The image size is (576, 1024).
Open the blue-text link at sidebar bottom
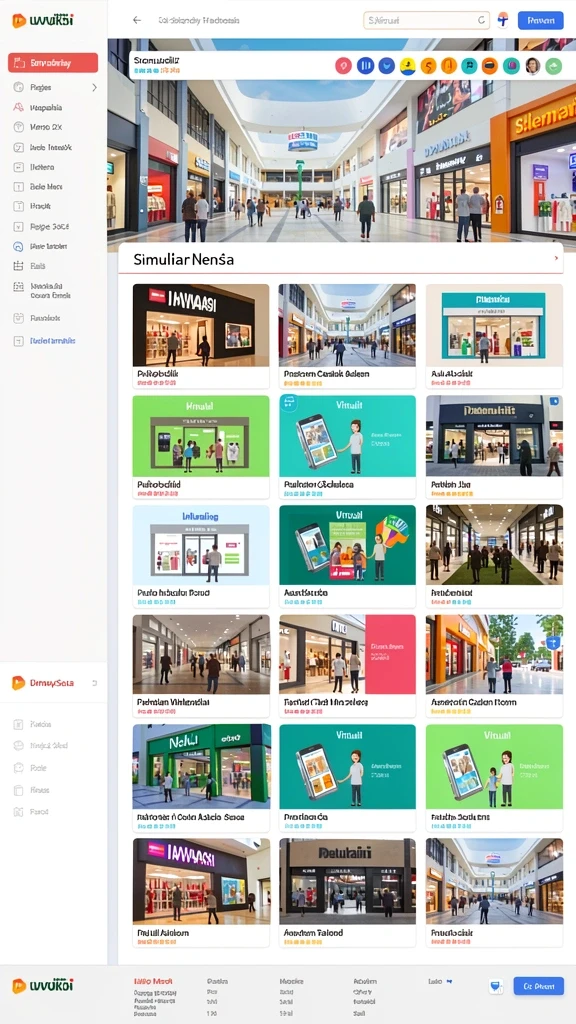pyautogui.click(x=52, y=341)
